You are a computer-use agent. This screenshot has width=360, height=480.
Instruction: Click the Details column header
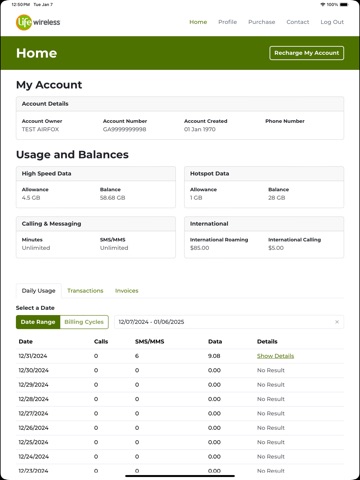click(x=267, y=342)
